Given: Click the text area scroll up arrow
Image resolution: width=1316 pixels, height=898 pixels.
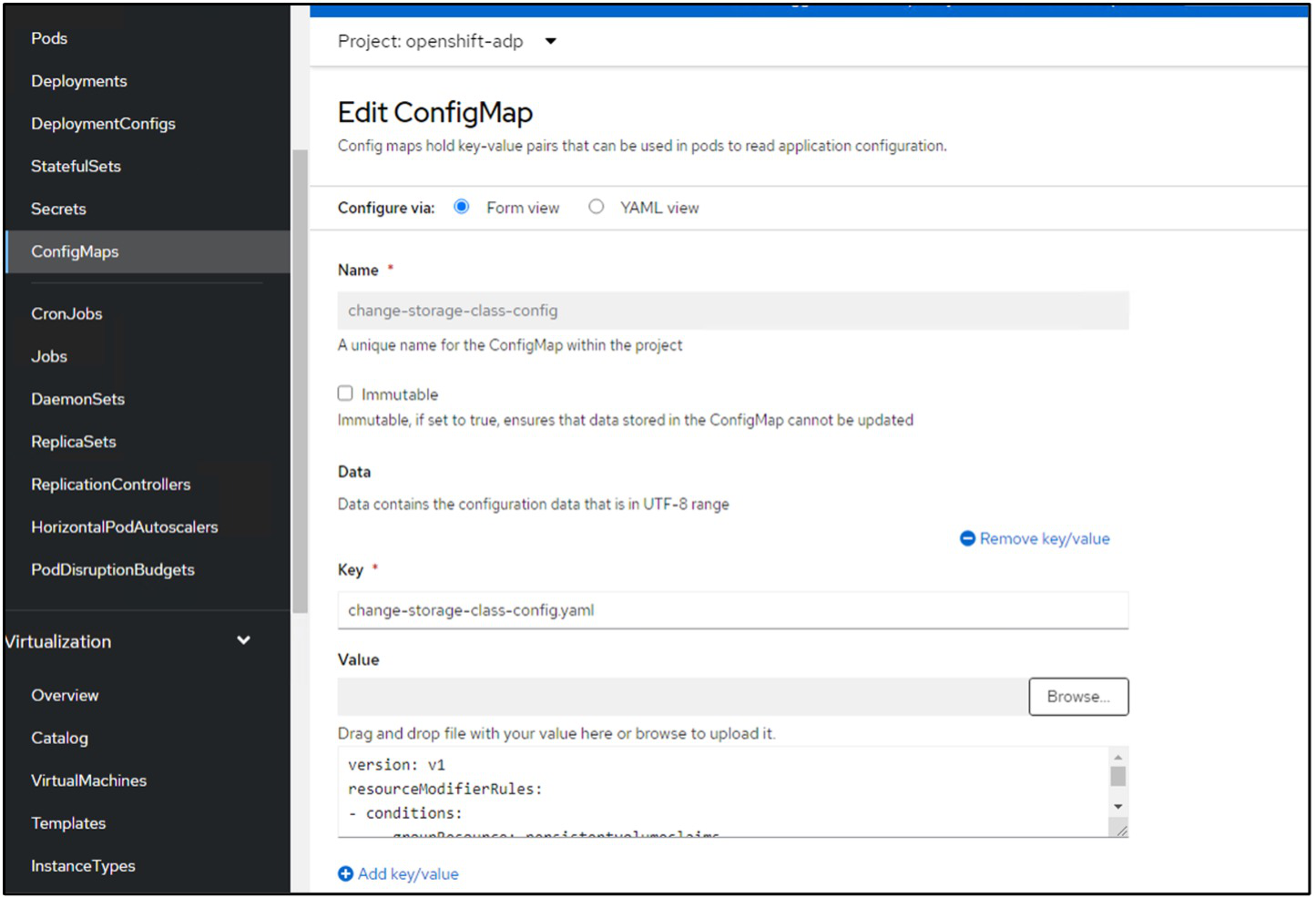Looking at the screenshot, I should click(1118, 757).
